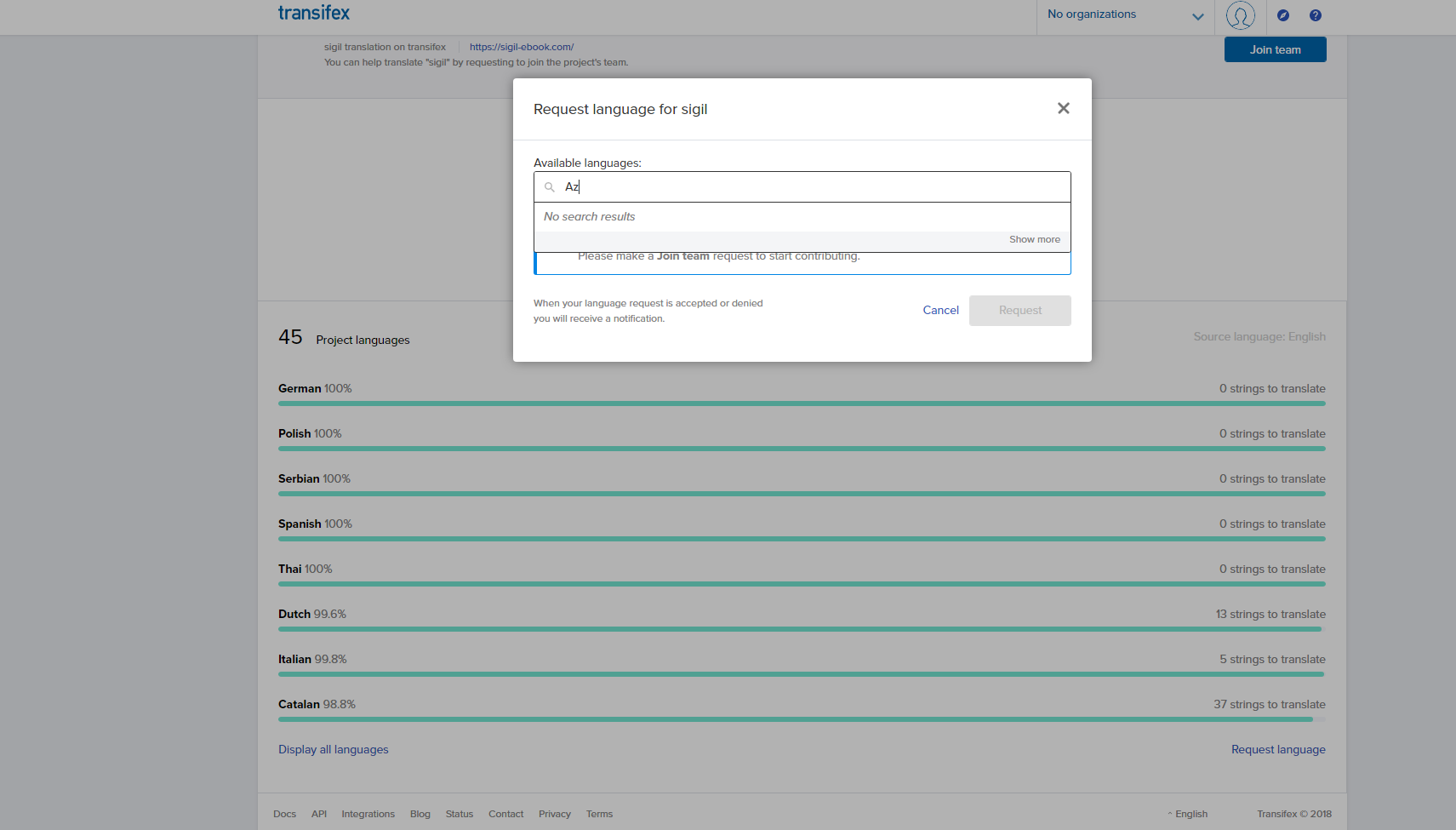Click the compass explore icon
This screenshot has height=830, width=1456.
pyautogui.click(x=1283, y=15)
